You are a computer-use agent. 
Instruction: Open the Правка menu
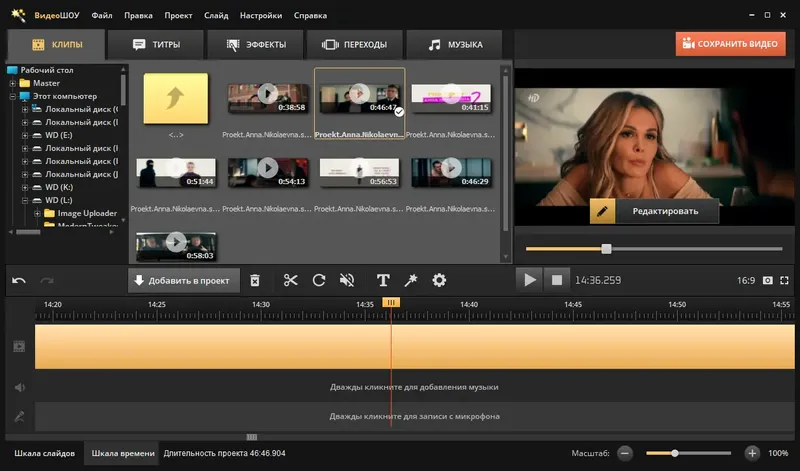click(138, 15)
